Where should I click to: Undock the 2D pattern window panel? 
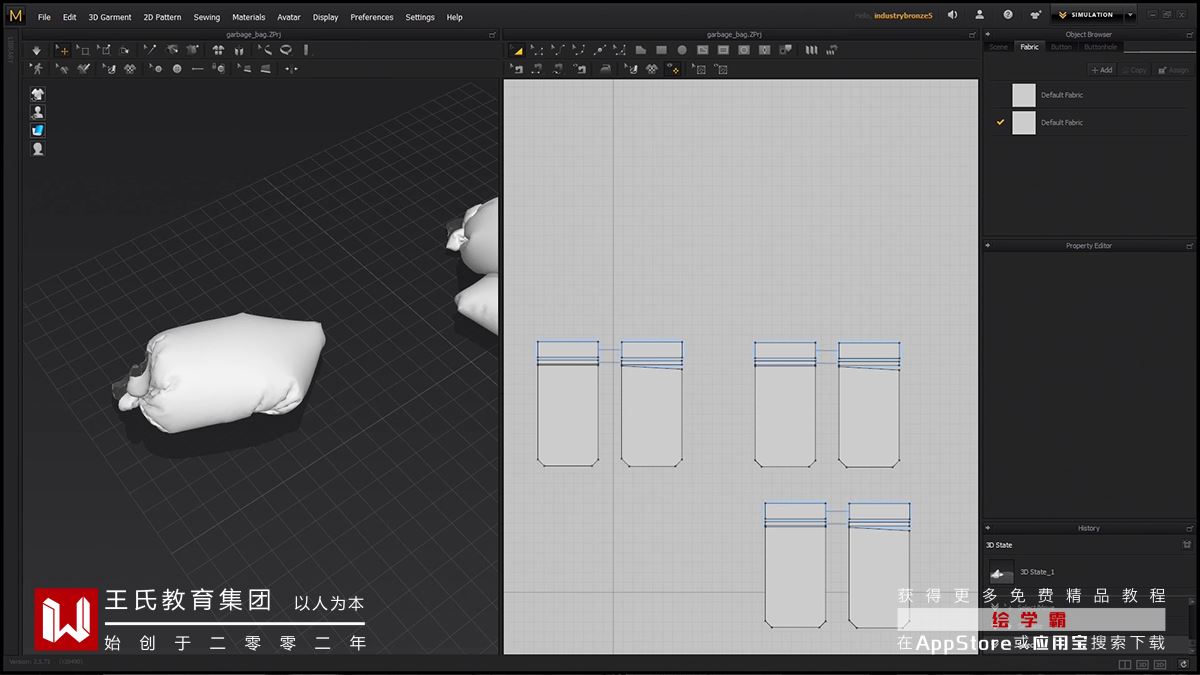[972, 34]
